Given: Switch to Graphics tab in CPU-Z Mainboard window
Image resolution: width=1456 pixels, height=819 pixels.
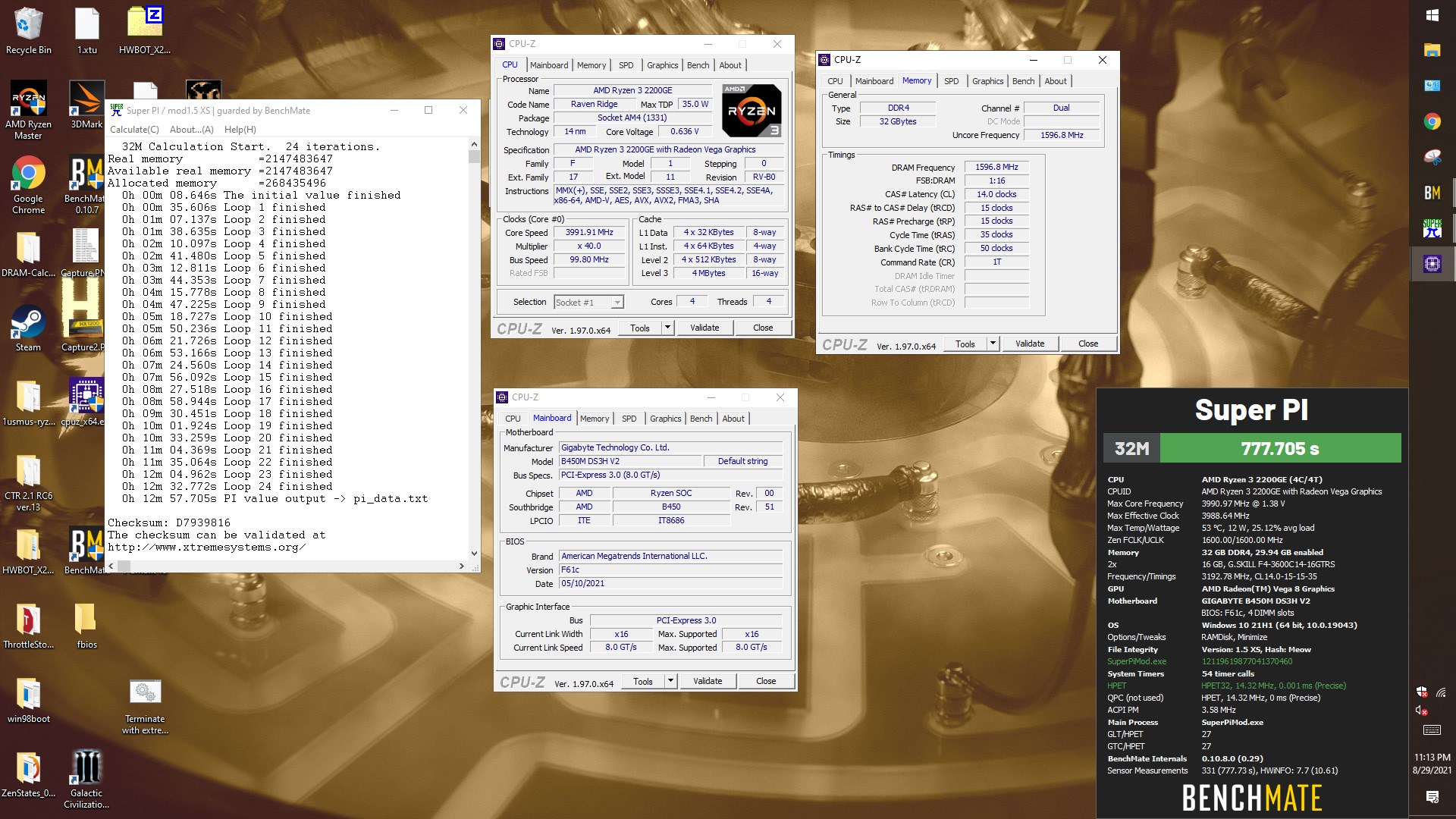Looking at the screenshot, I should point(665,419).
